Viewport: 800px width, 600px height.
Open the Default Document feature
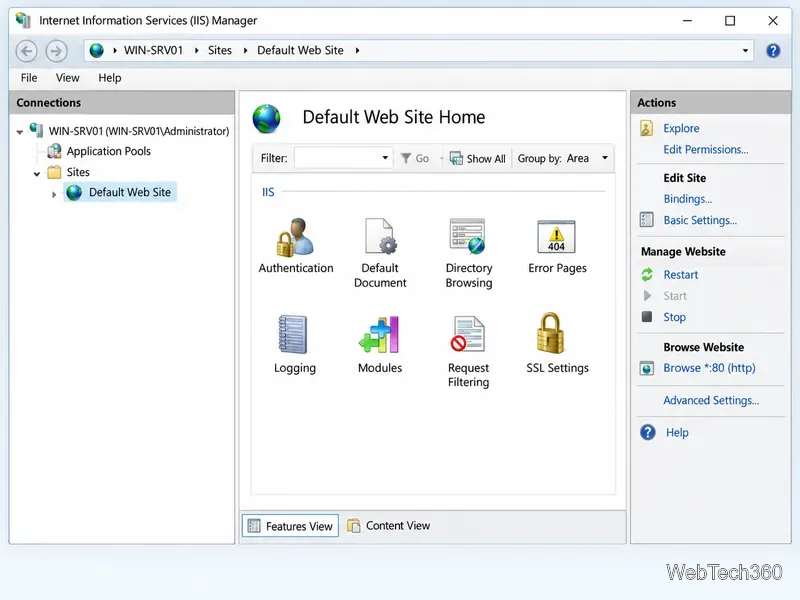point(380,253)
